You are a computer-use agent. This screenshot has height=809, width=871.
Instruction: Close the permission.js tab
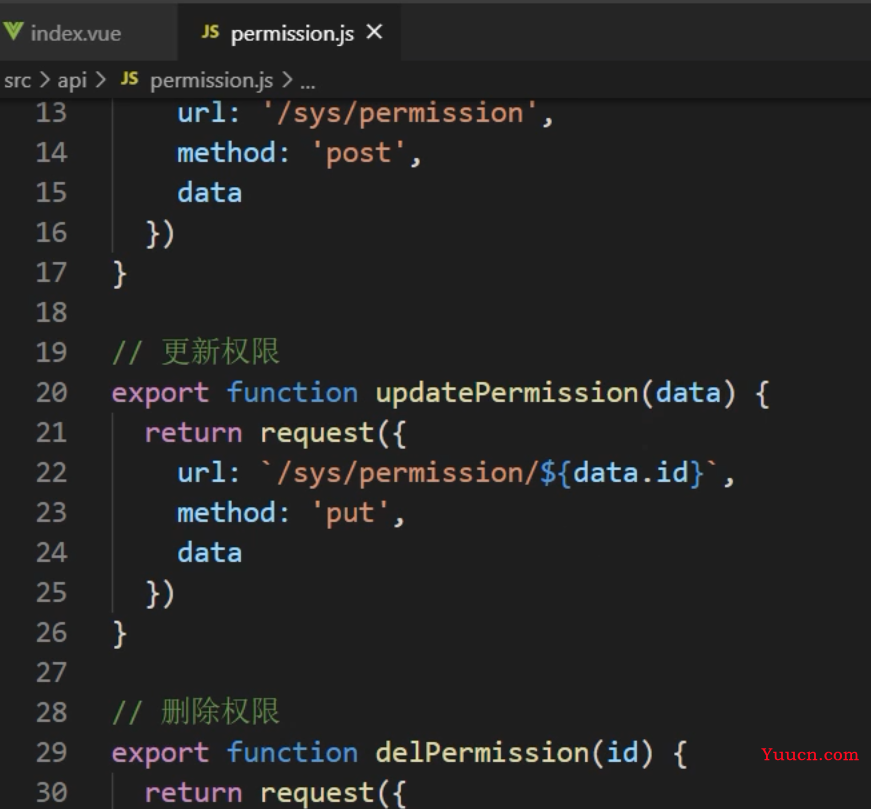374,32
